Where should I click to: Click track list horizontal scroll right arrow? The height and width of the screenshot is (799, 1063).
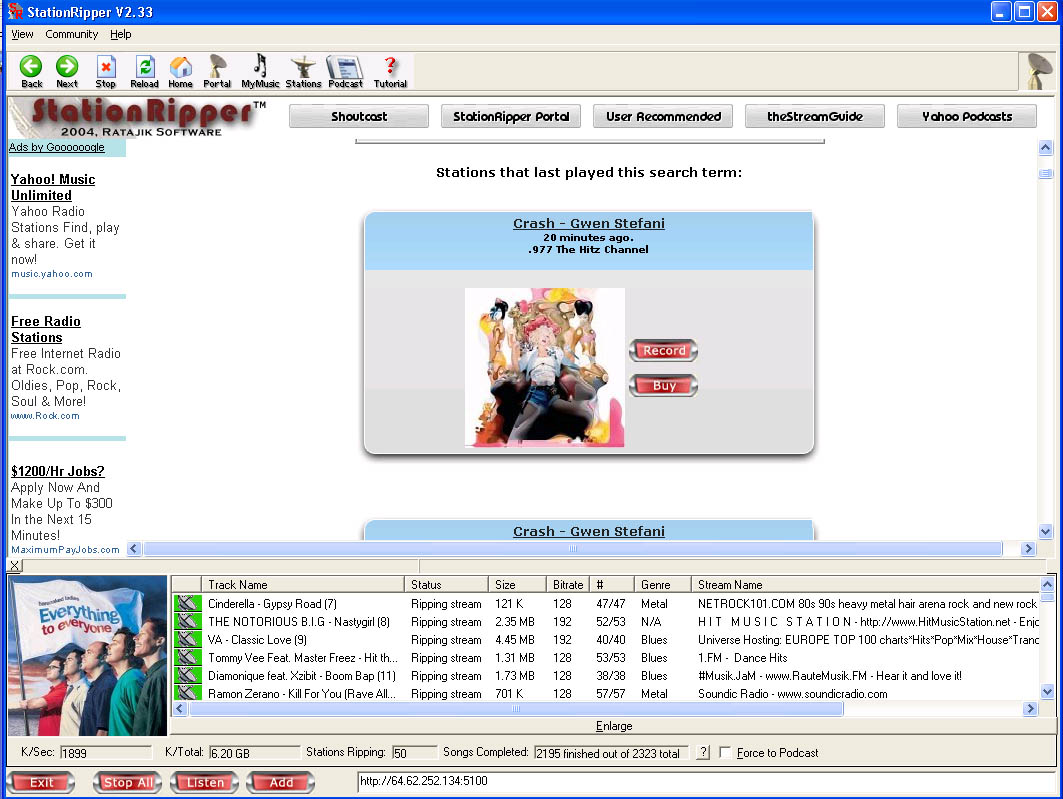pyautogui.click(x=1030, y=708)
